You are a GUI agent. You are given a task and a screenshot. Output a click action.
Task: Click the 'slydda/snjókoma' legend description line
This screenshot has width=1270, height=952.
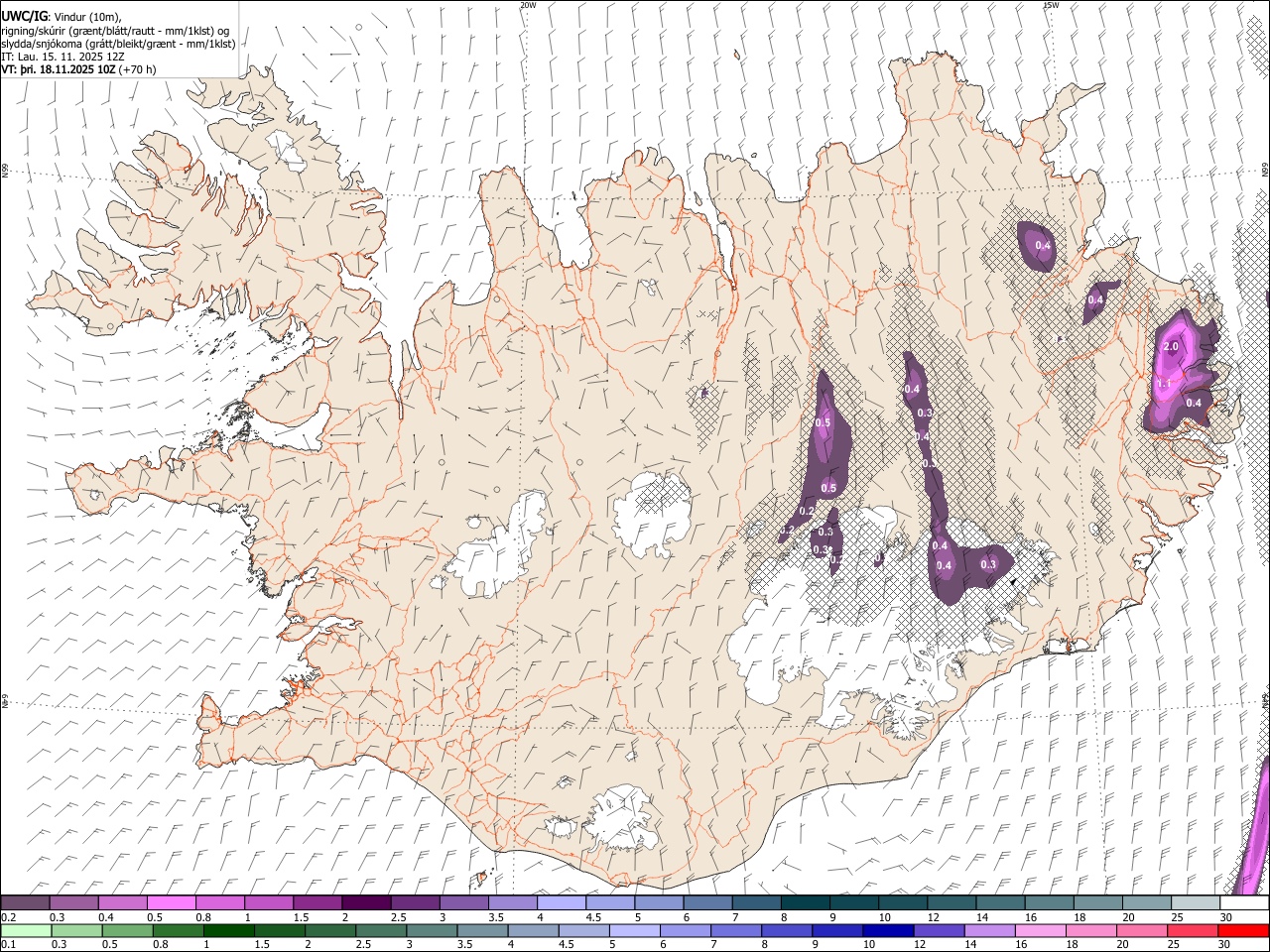click(x=118, y=44)
